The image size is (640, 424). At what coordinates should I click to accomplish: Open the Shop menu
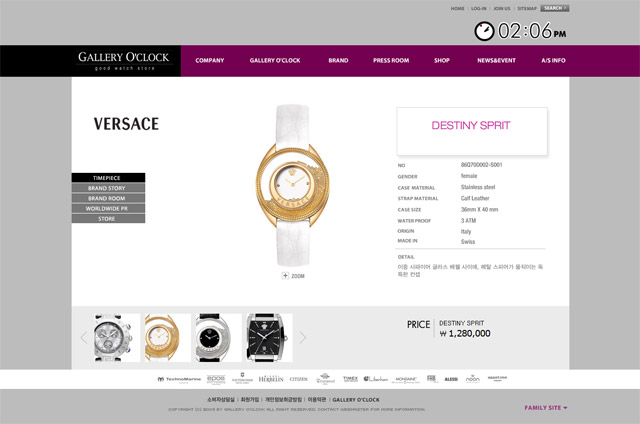click(x=442, y=60)
